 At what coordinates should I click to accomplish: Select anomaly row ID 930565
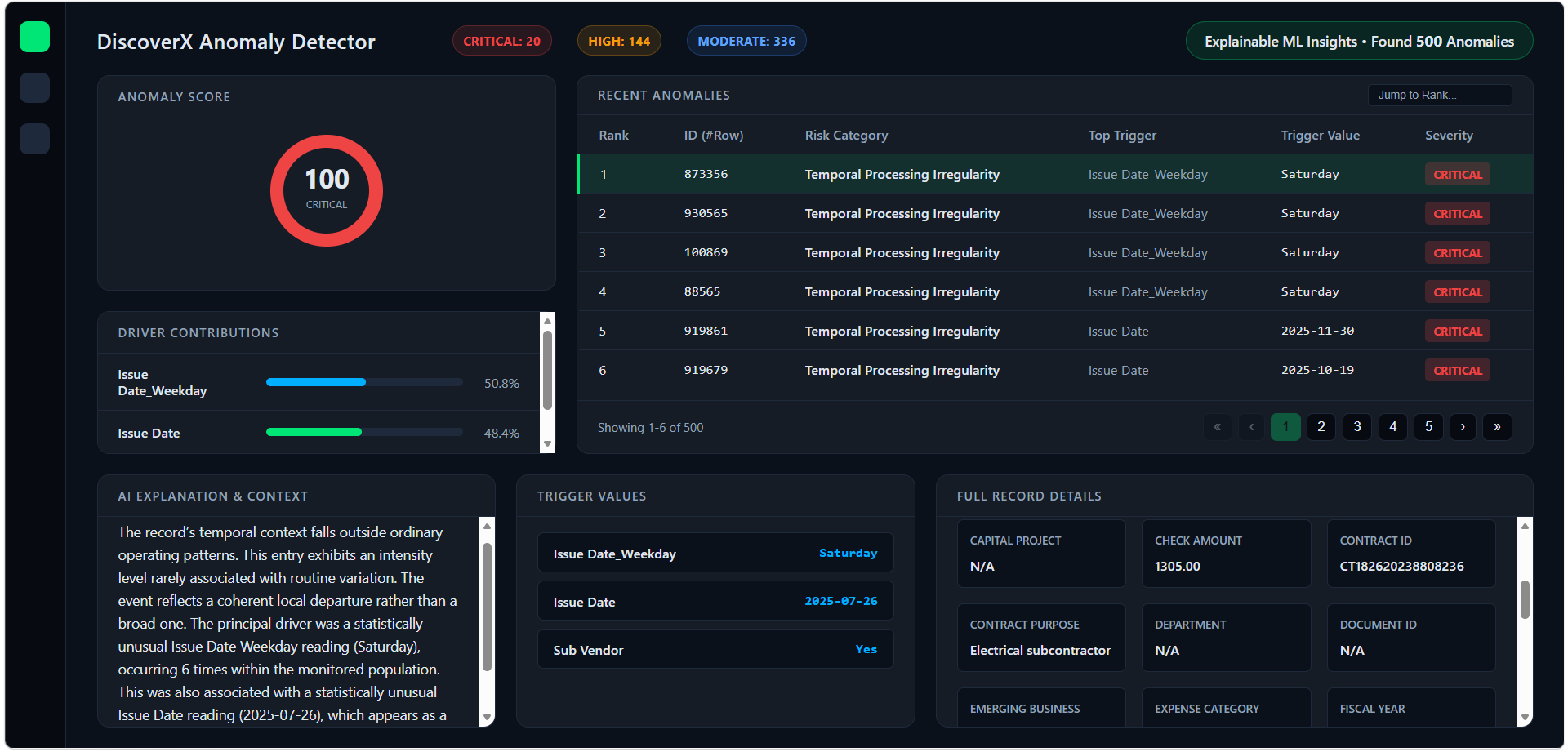1055,213
